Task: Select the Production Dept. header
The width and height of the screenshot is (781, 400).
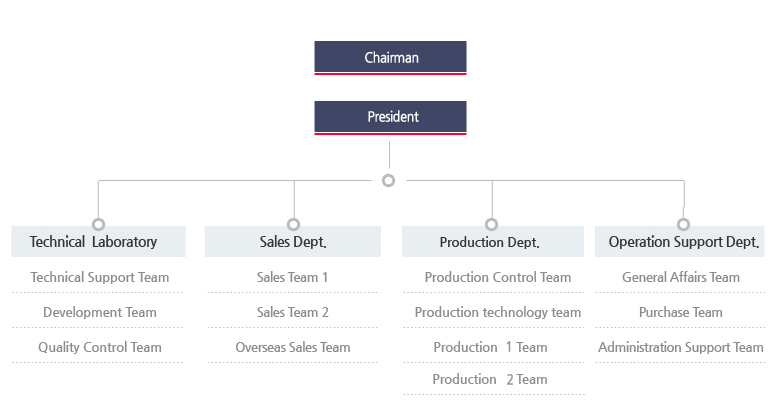Action: pos(491,242)
